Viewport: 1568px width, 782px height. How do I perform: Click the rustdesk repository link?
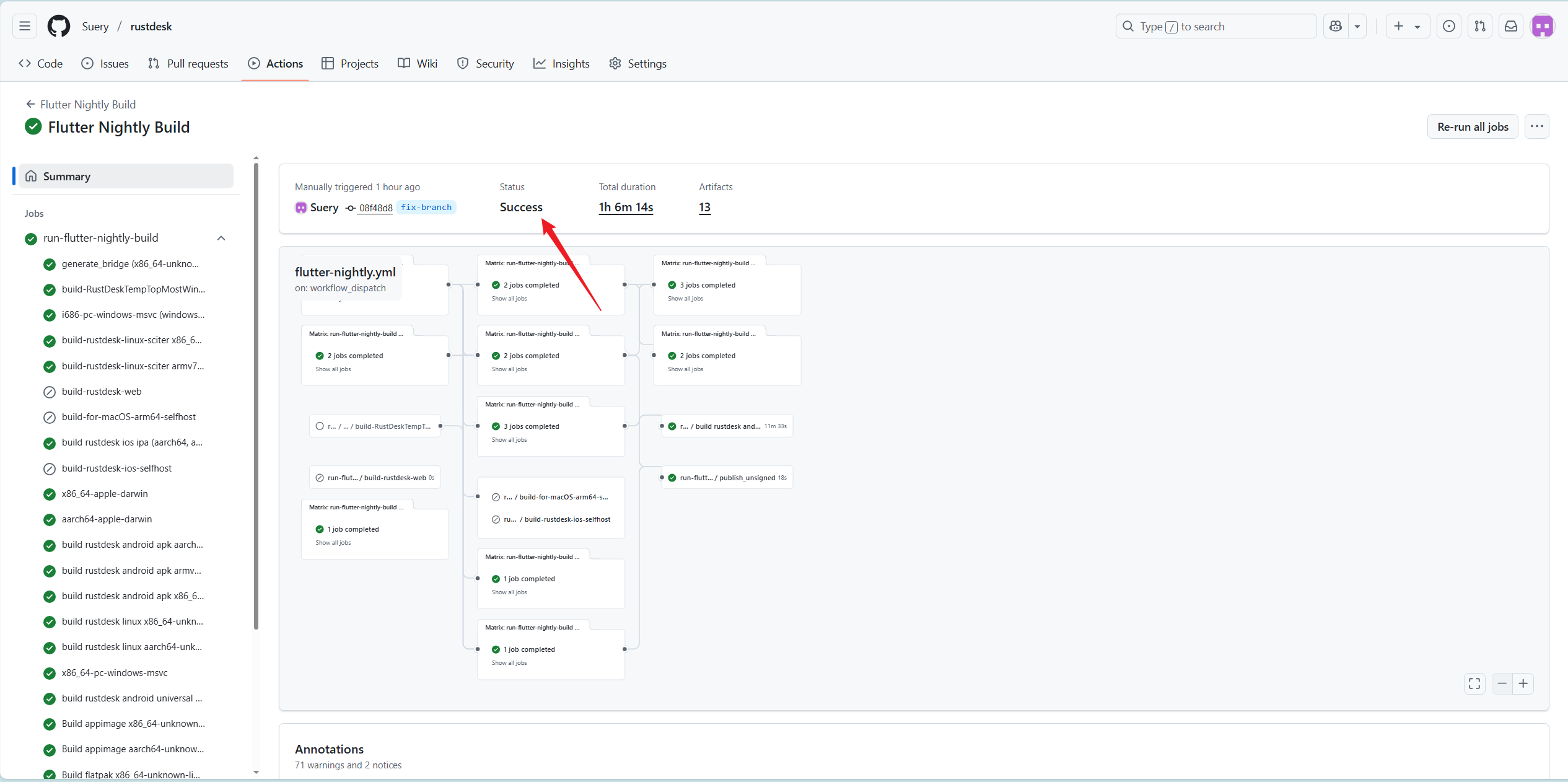[x=151, y=27]
